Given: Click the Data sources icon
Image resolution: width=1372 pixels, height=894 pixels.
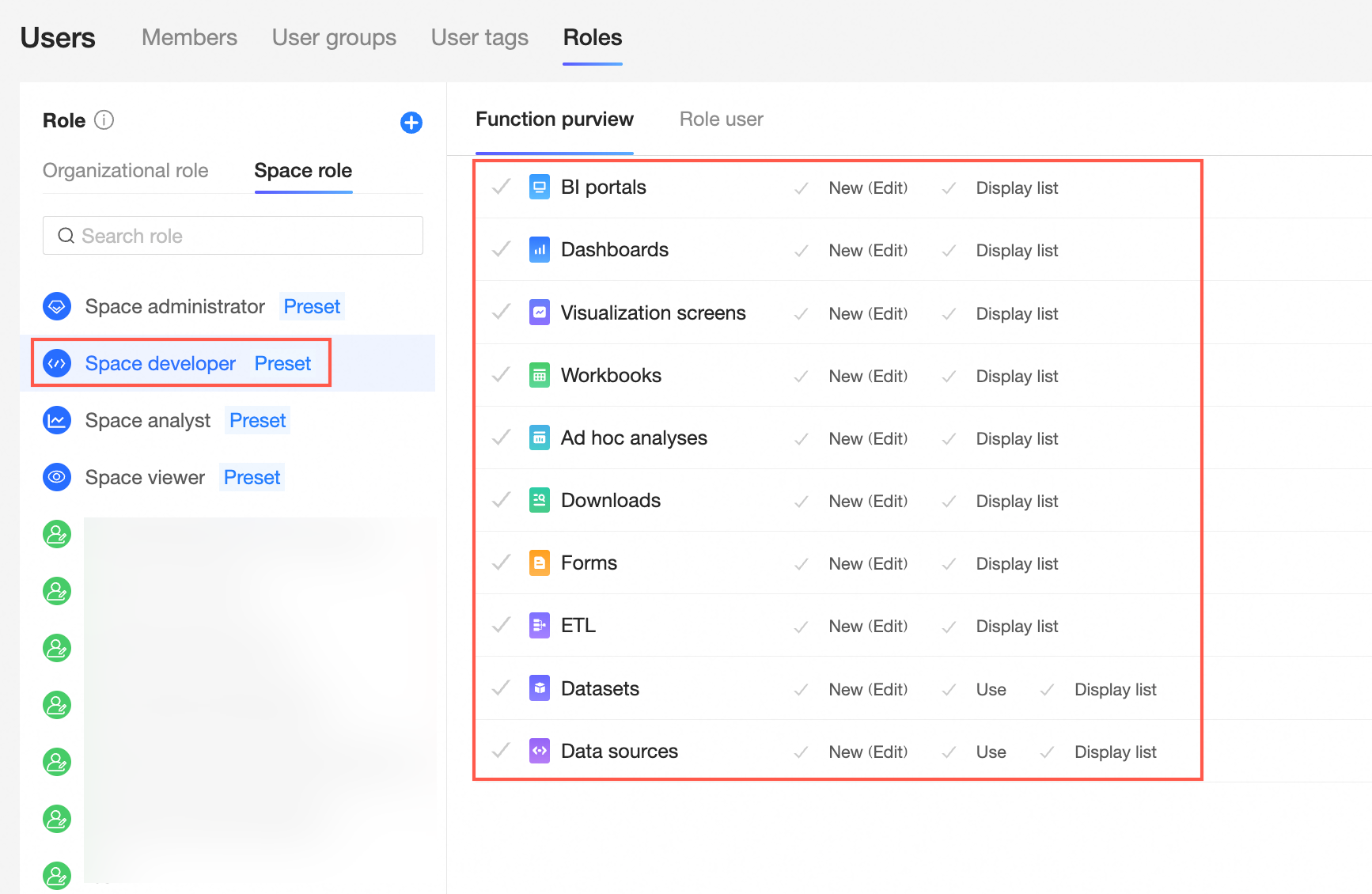Looking at the screenshot, I should pos(540,751).
